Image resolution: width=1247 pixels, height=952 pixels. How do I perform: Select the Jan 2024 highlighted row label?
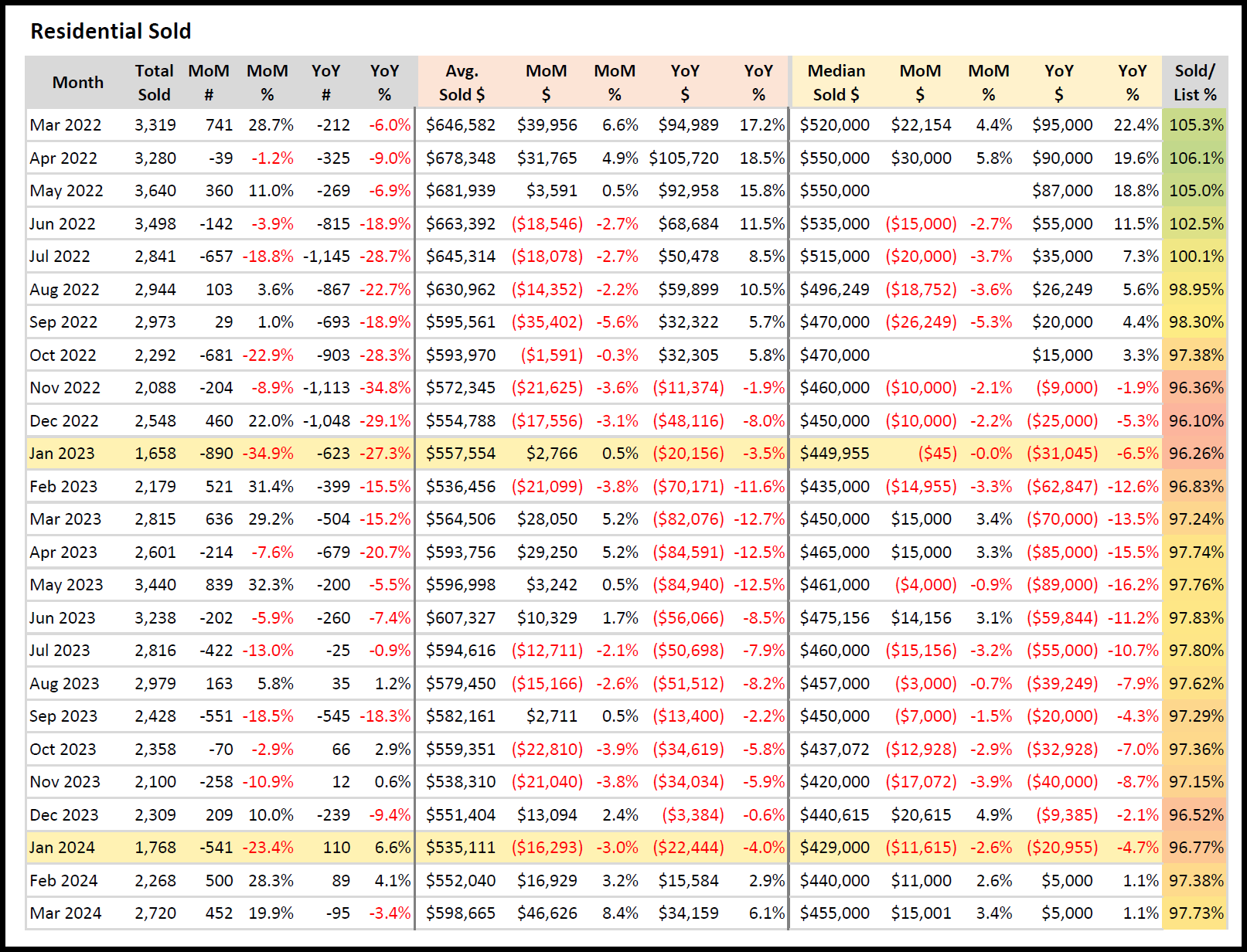pos(62,848)
